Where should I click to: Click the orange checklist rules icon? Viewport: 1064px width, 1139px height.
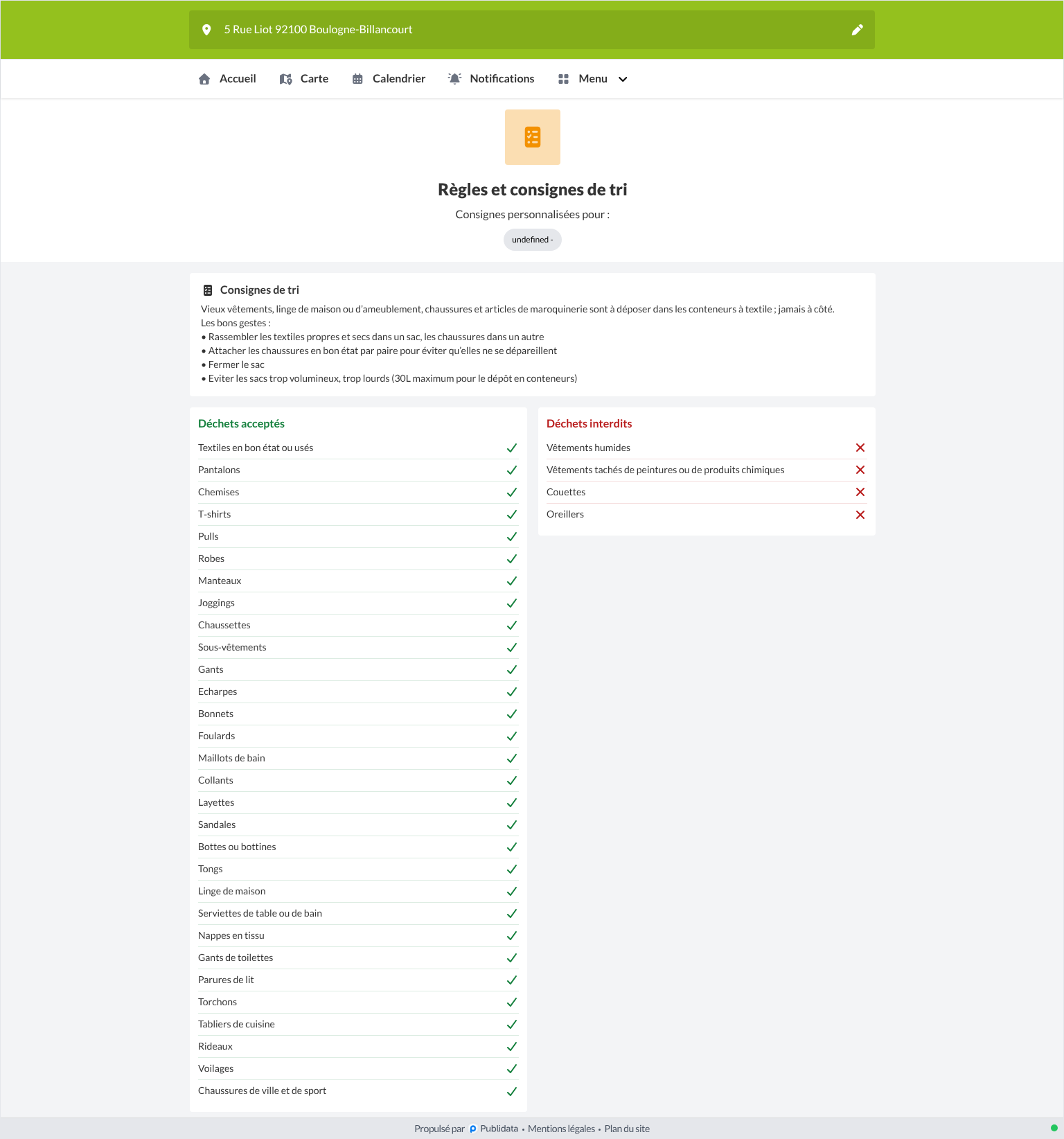[x=533, y=137]
